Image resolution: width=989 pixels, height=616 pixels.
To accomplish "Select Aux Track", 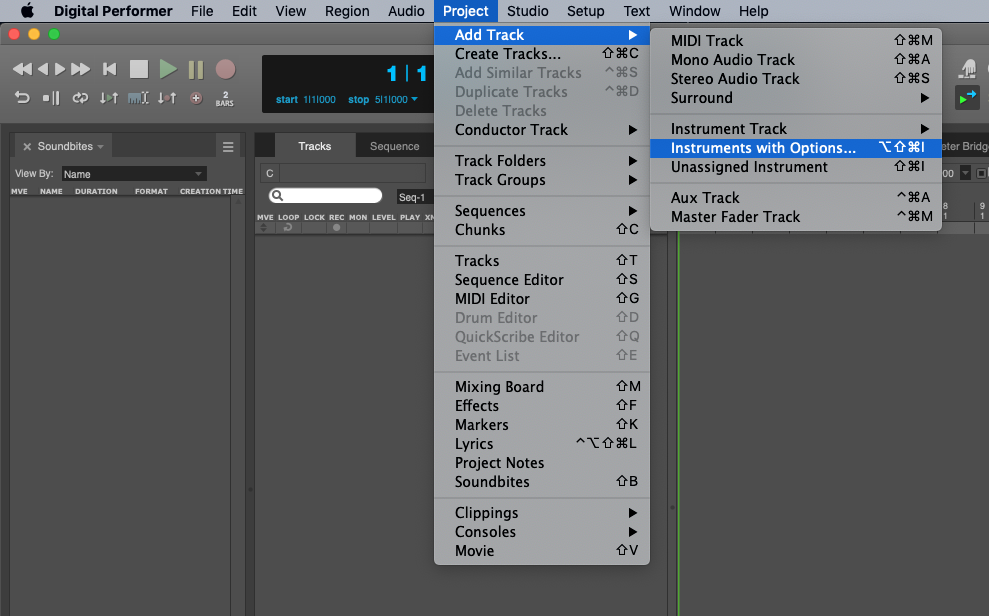I will tap(796, 197).
